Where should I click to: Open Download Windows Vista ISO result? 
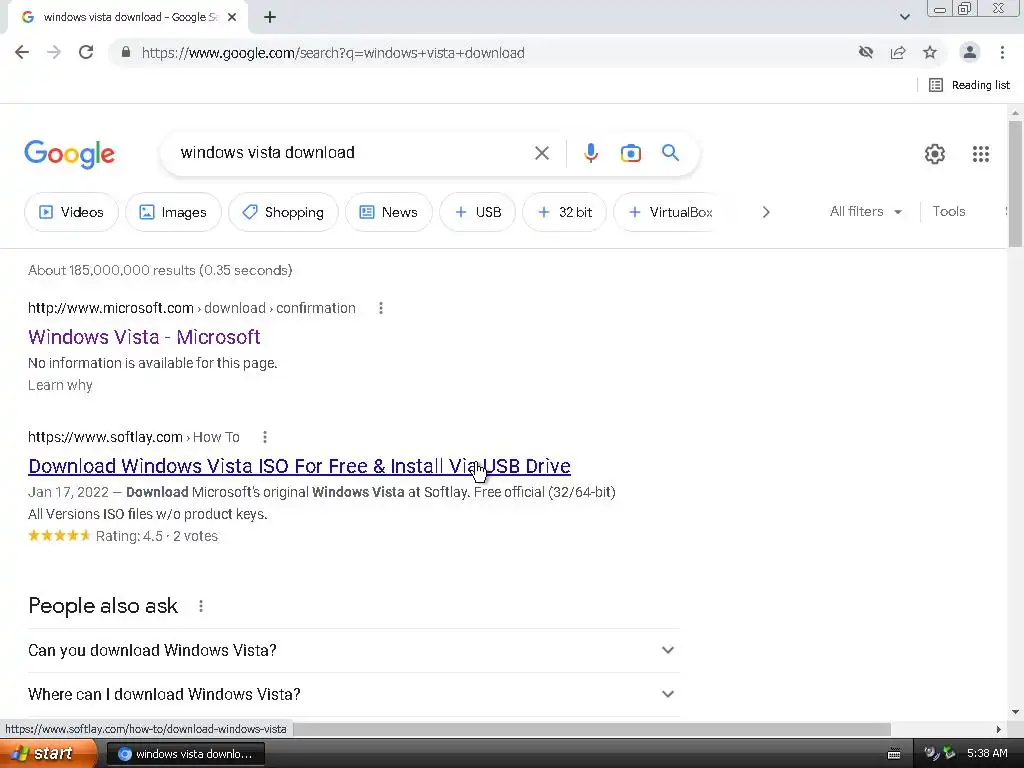[299, 466]
